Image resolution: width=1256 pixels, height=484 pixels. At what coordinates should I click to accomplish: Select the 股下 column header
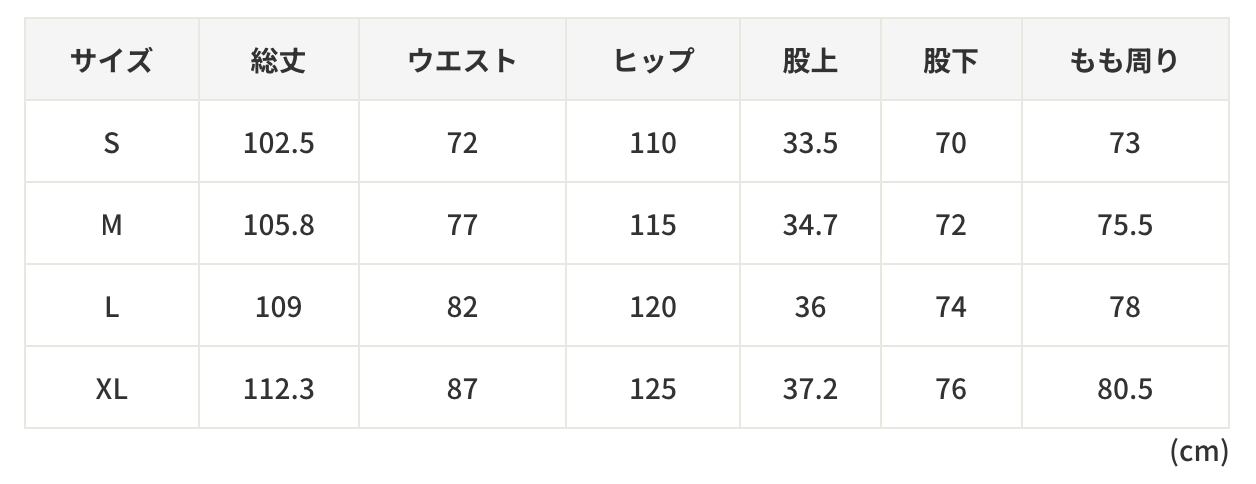[x=951, y=61]
